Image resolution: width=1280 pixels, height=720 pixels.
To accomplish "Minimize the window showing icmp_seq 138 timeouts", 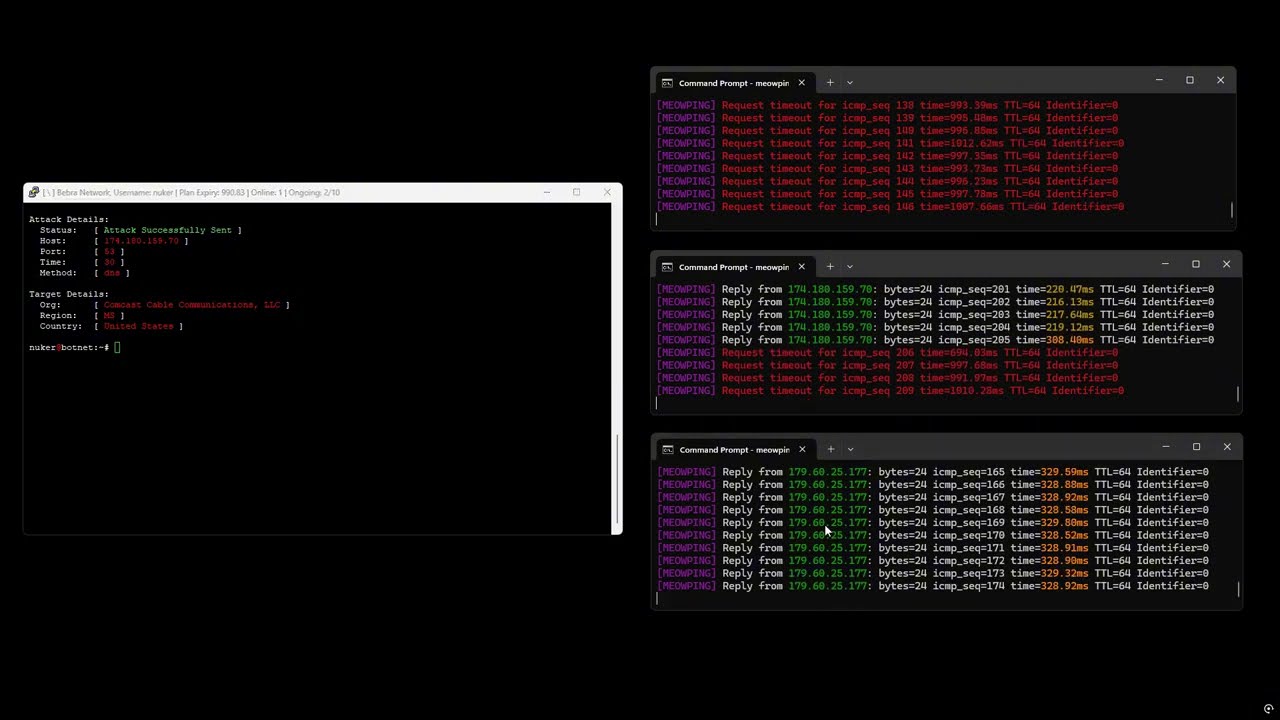I will (1159, 80).
